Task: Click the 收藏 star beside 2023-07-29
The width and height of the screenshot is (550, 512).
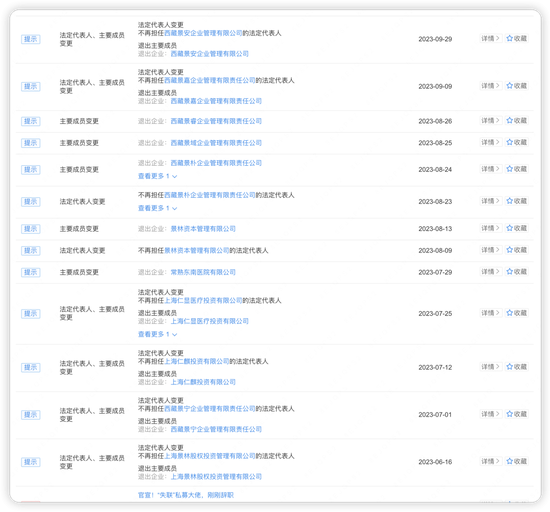Action: 516,271
